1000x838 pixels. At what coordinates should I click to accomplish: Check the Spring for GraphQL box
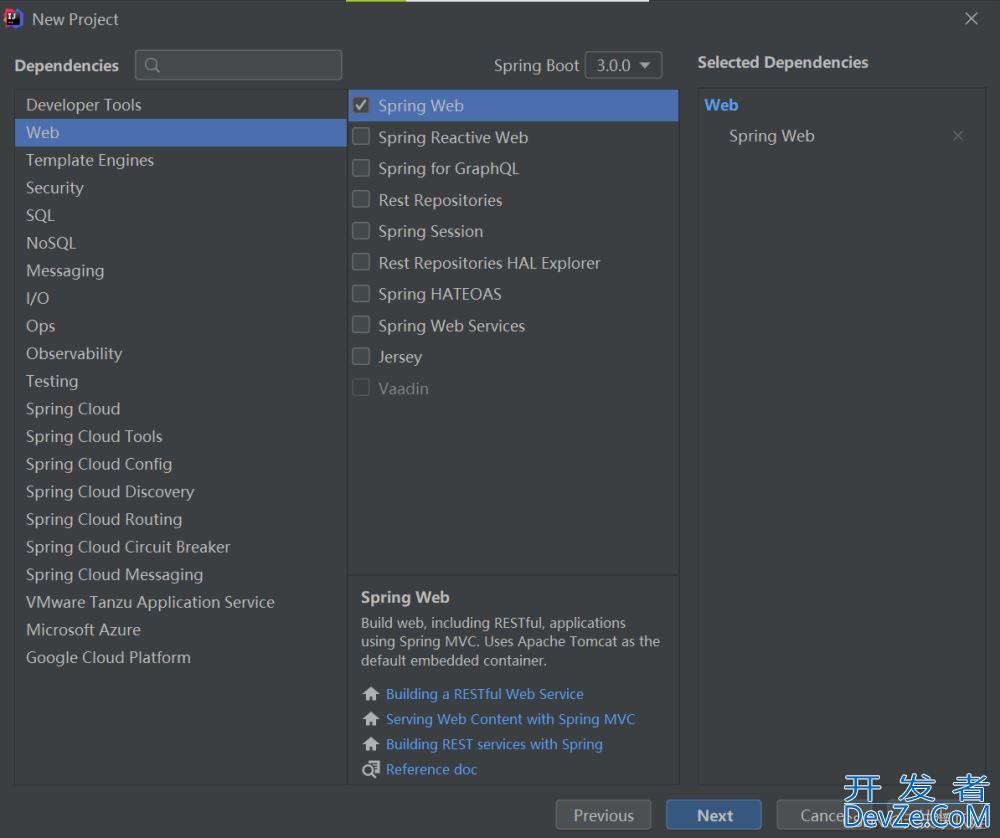coord(361,168)
